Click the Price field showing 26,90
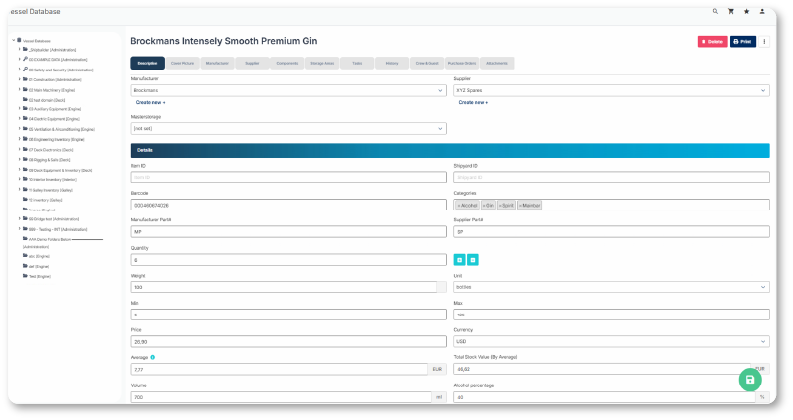Viewport: 793px width, 420px height. coord(288,342)
